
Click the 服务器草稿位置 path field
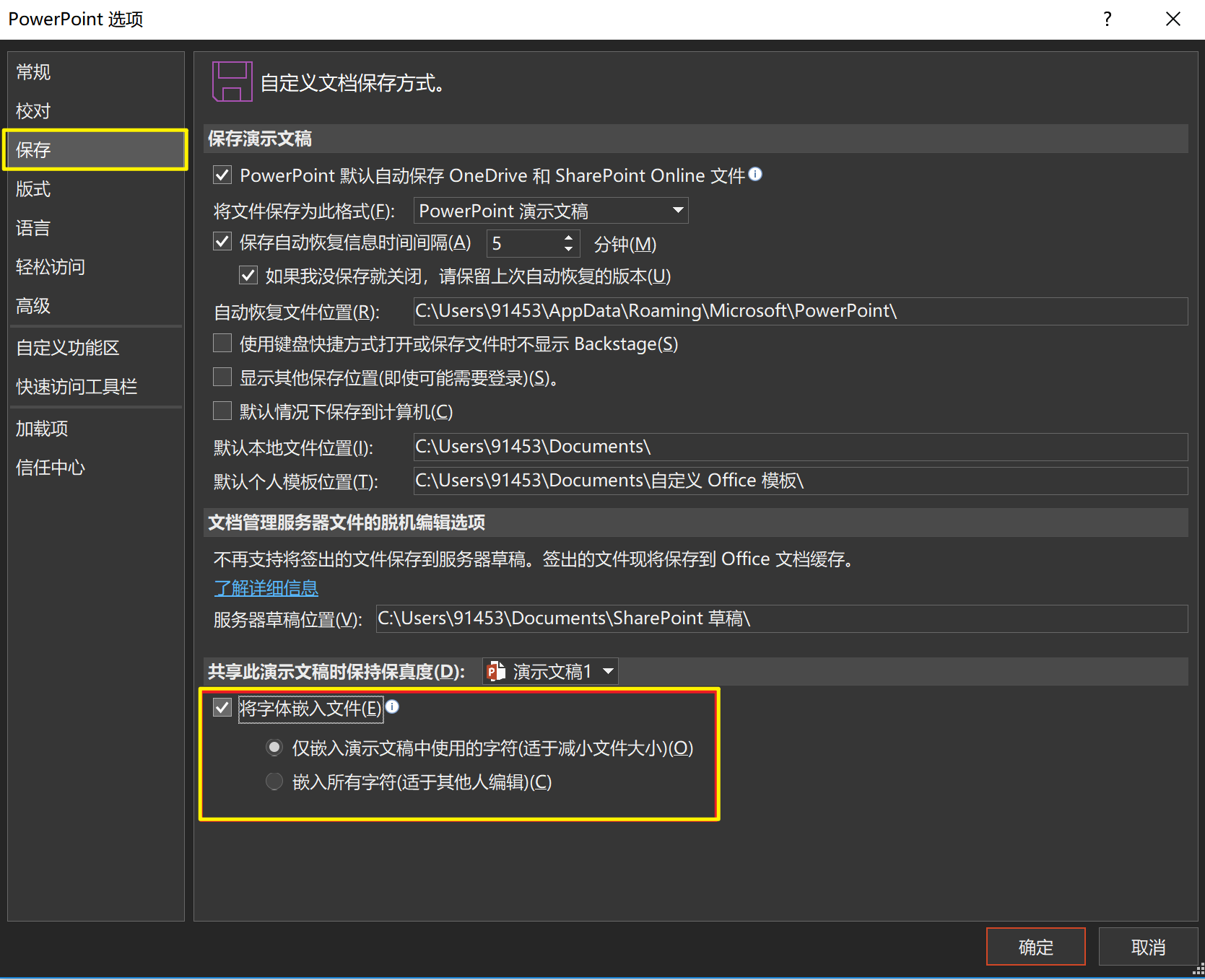[x=782, y=618]
